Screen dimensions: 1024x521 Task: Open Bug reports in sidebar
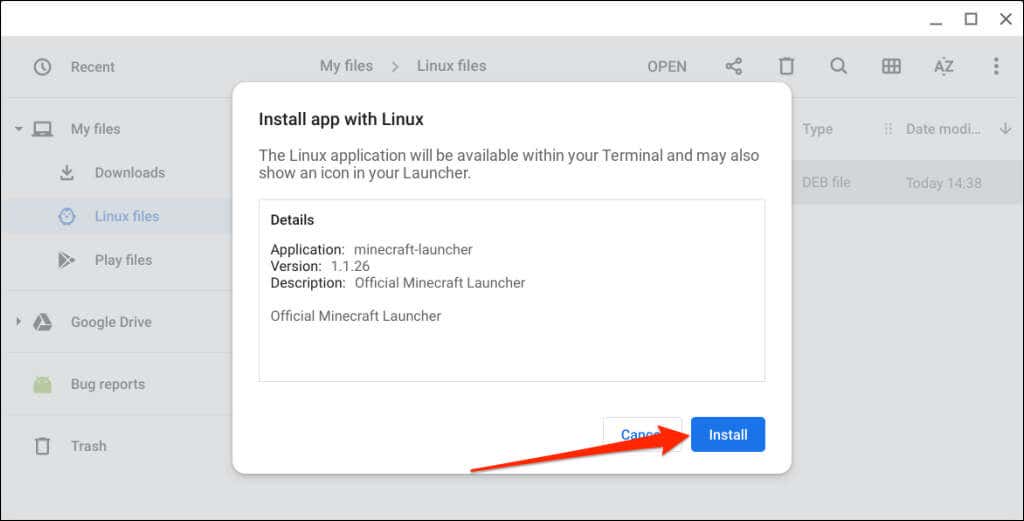point(108,384)
